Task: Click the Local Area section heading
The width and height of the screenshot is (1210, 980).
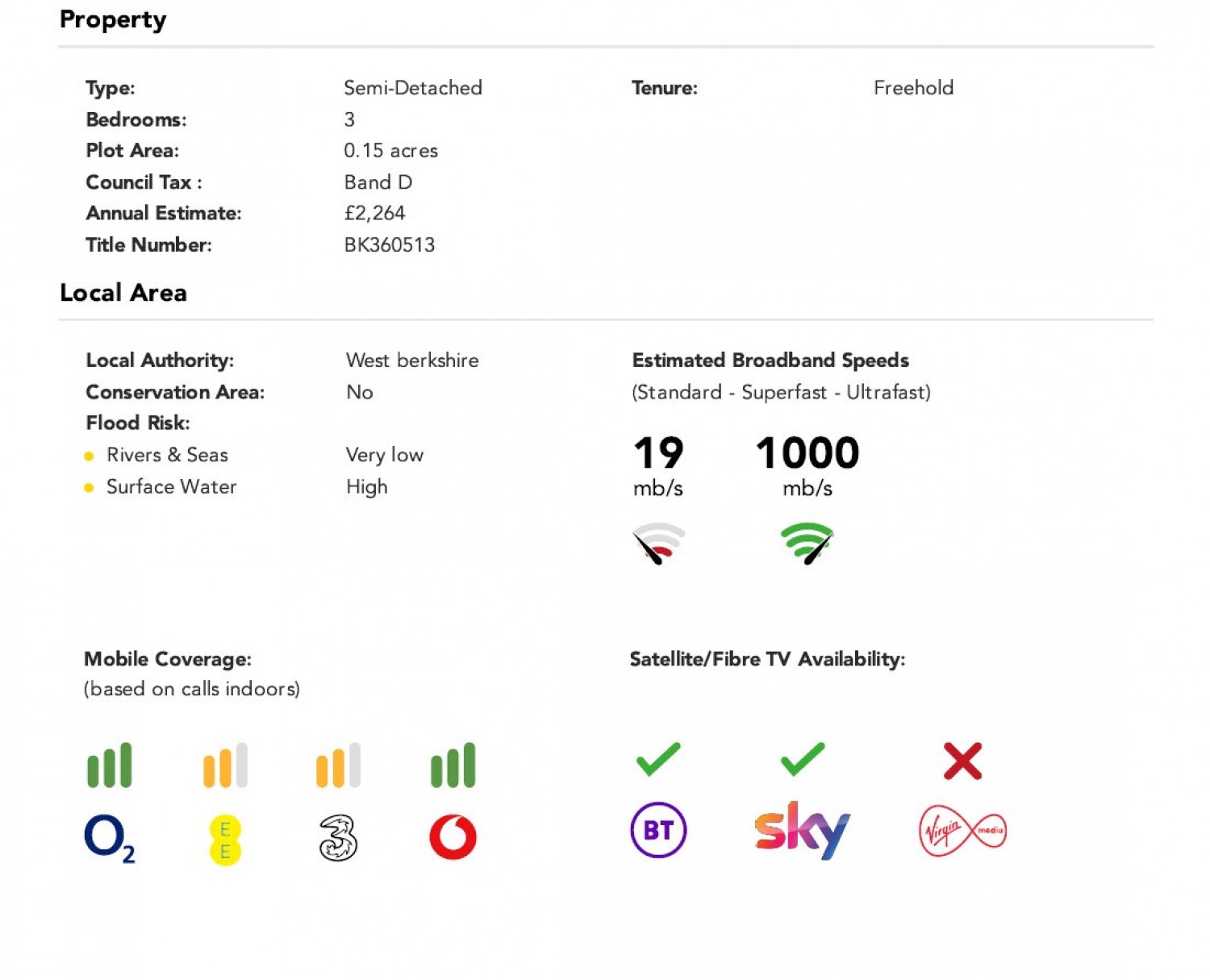Action: point(123,292)
